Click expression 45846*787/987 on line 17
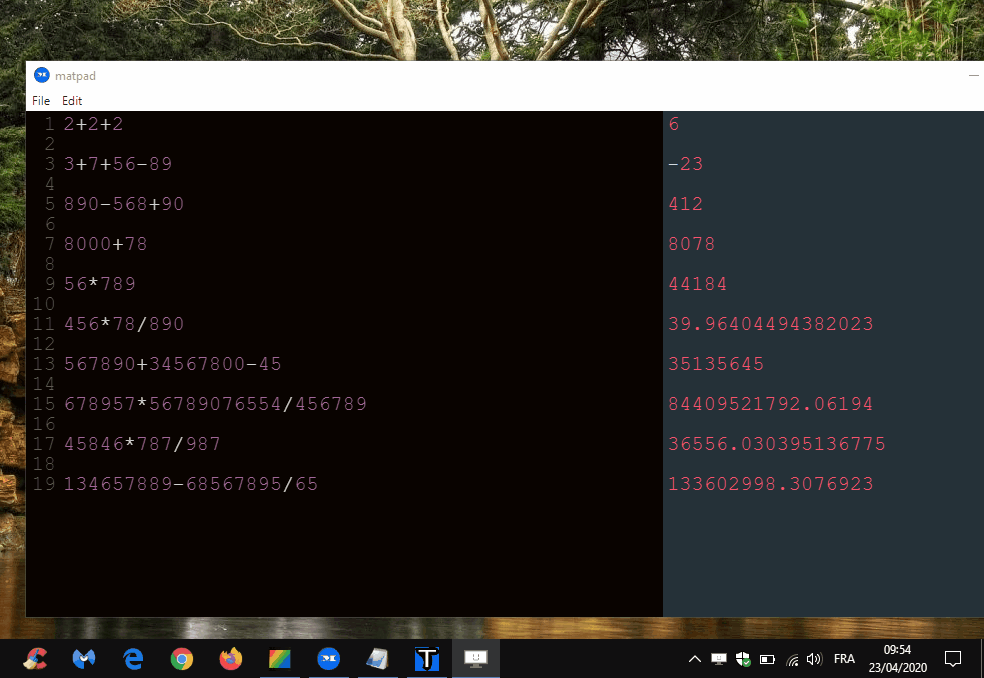Image resolution: width=984 pixels, height=678 pixels. (x=142, y=444)
